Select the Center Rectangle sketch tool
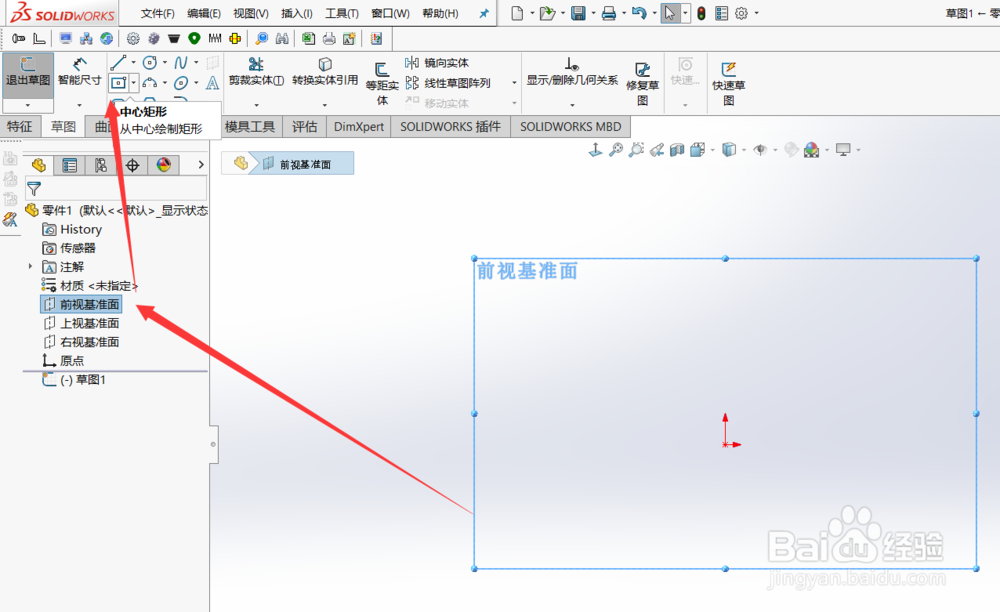 point(118,82)
